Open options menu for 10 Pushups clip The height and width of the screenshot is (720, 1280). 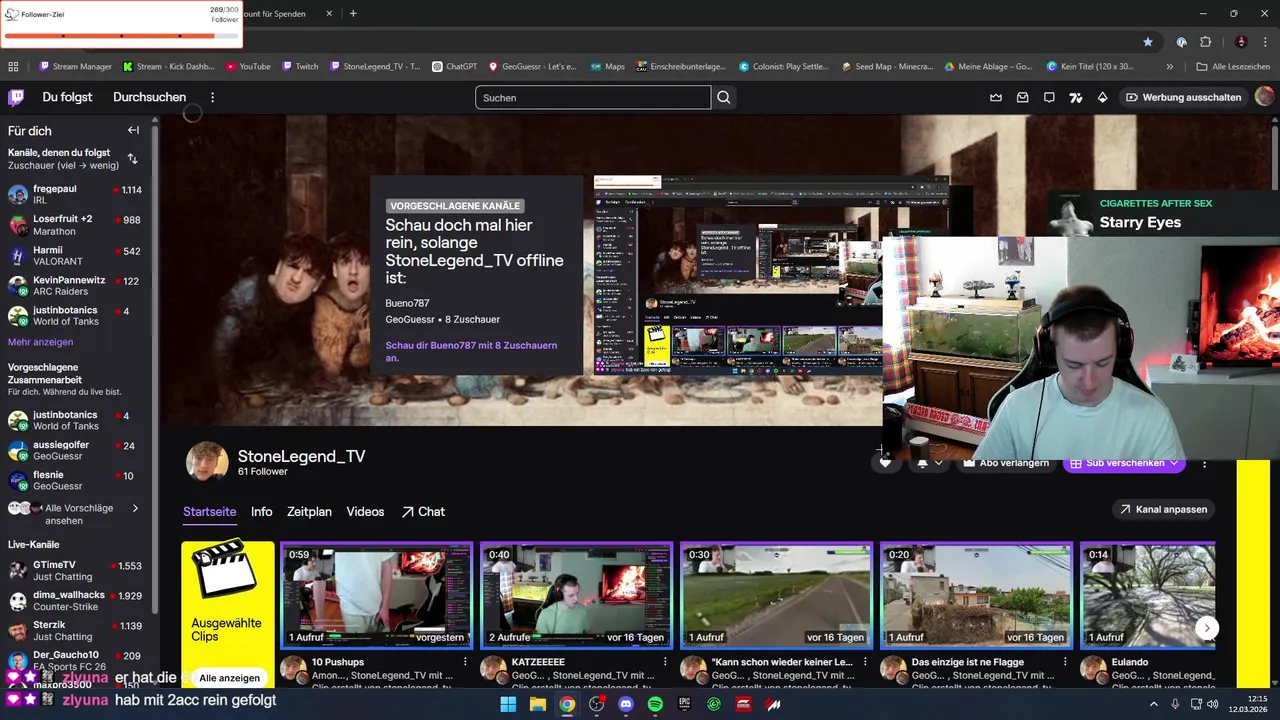point(465,662)
